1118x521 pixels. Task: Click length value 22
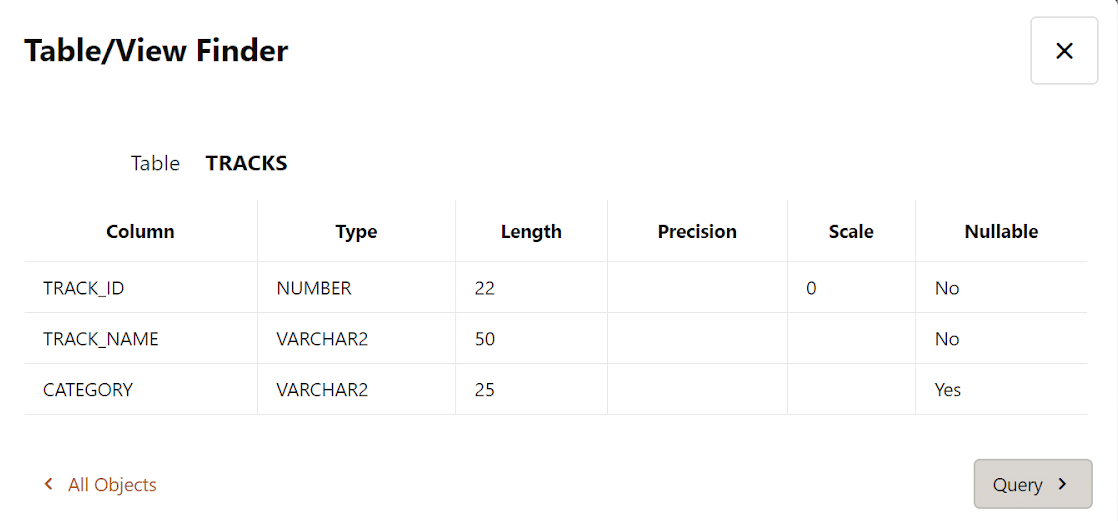pos(485,288)
